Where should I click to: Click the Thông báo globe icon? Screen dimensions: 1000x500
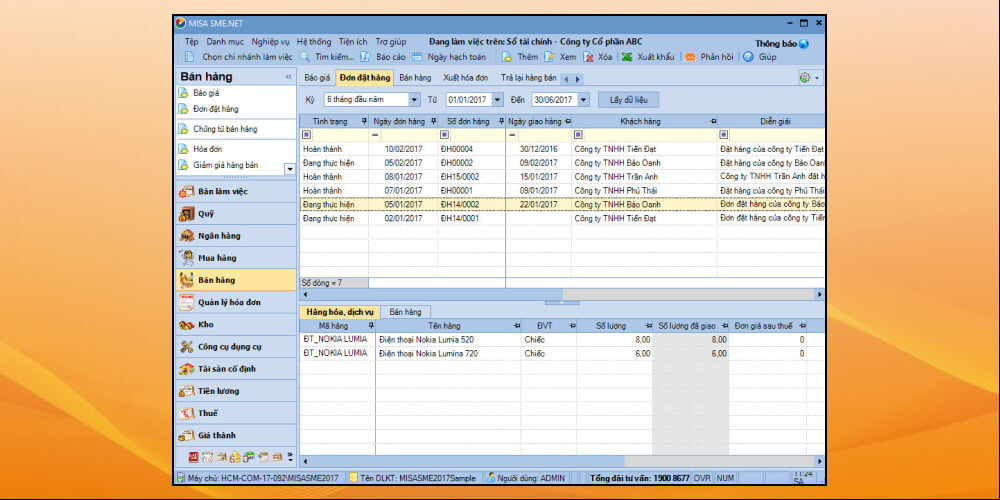804,44
